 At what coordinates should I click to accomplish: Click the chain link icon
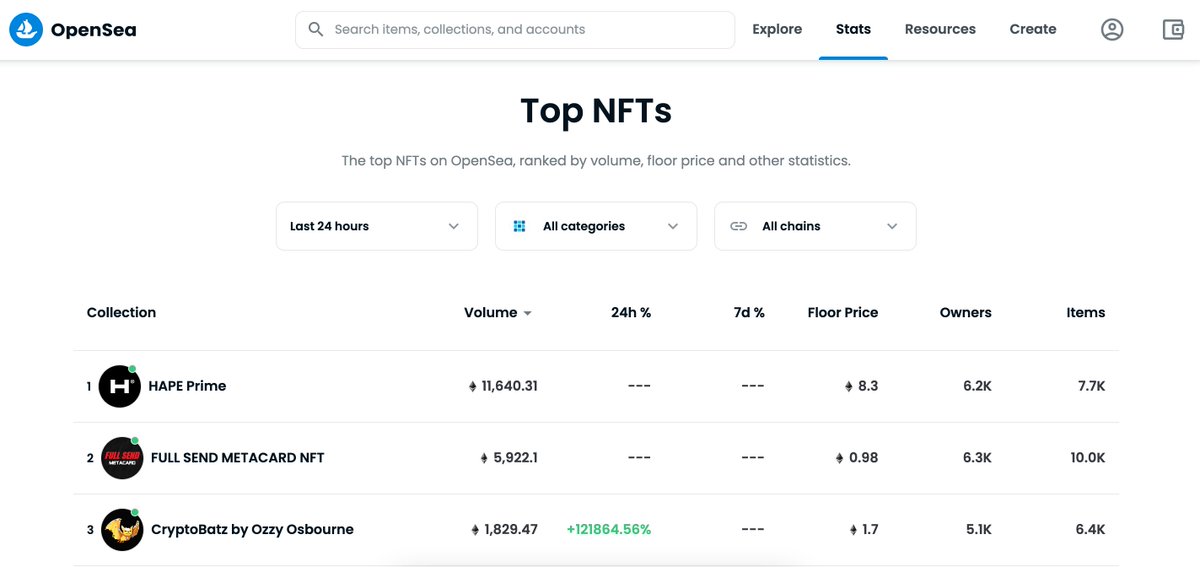click(x=738, y=226)
